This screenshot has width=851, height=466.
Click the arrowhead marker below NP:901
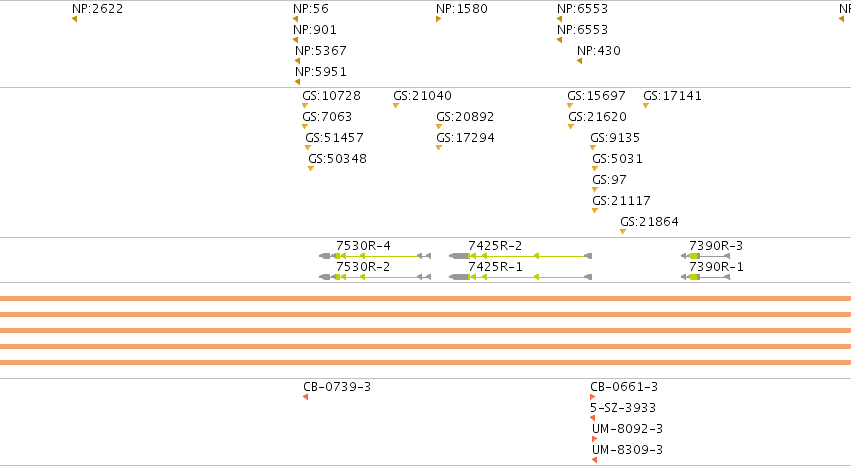click(x=295, y=40)
